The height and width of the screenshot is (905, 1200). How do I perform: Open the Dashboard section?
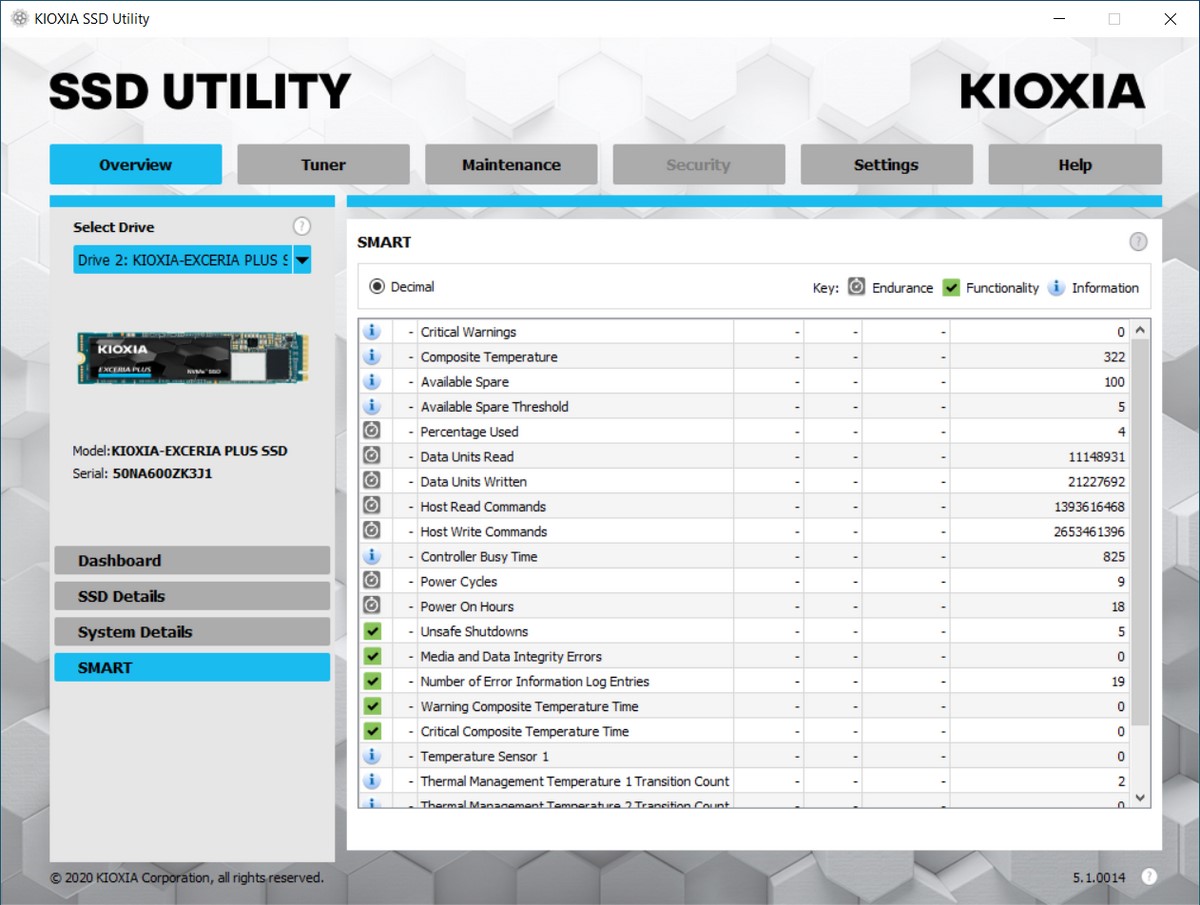(192, 561)
